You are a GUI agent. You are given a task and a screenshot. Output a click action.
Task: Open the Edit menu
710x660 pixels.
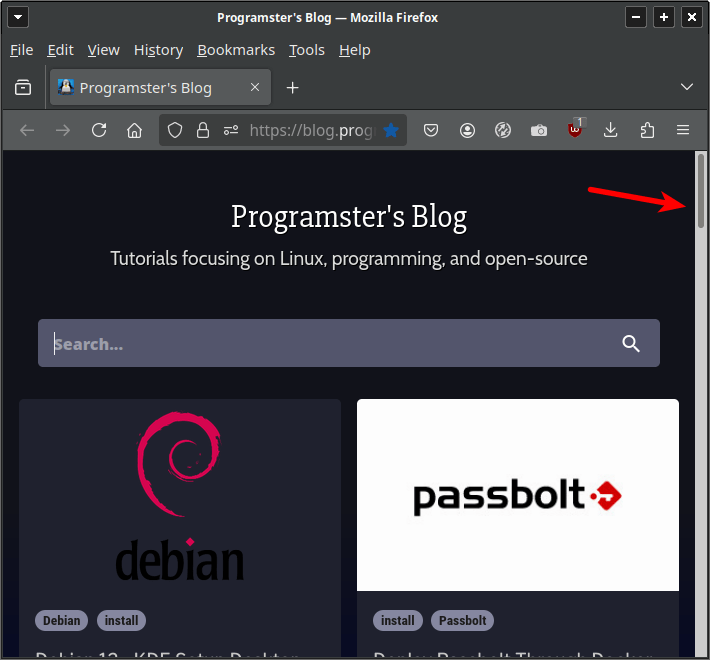[x=60, y=50]
